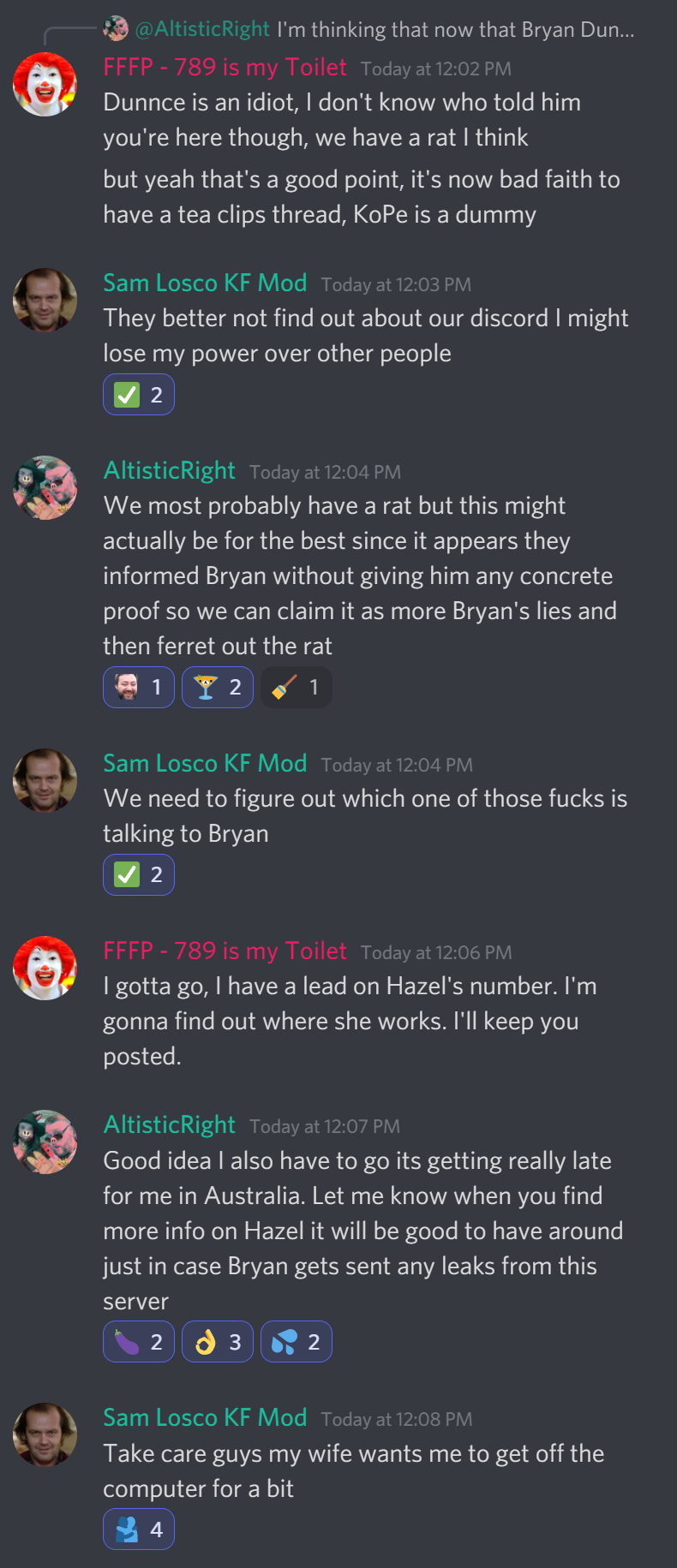Click the cocktail glass emoji reaction

tap(218, 687)
